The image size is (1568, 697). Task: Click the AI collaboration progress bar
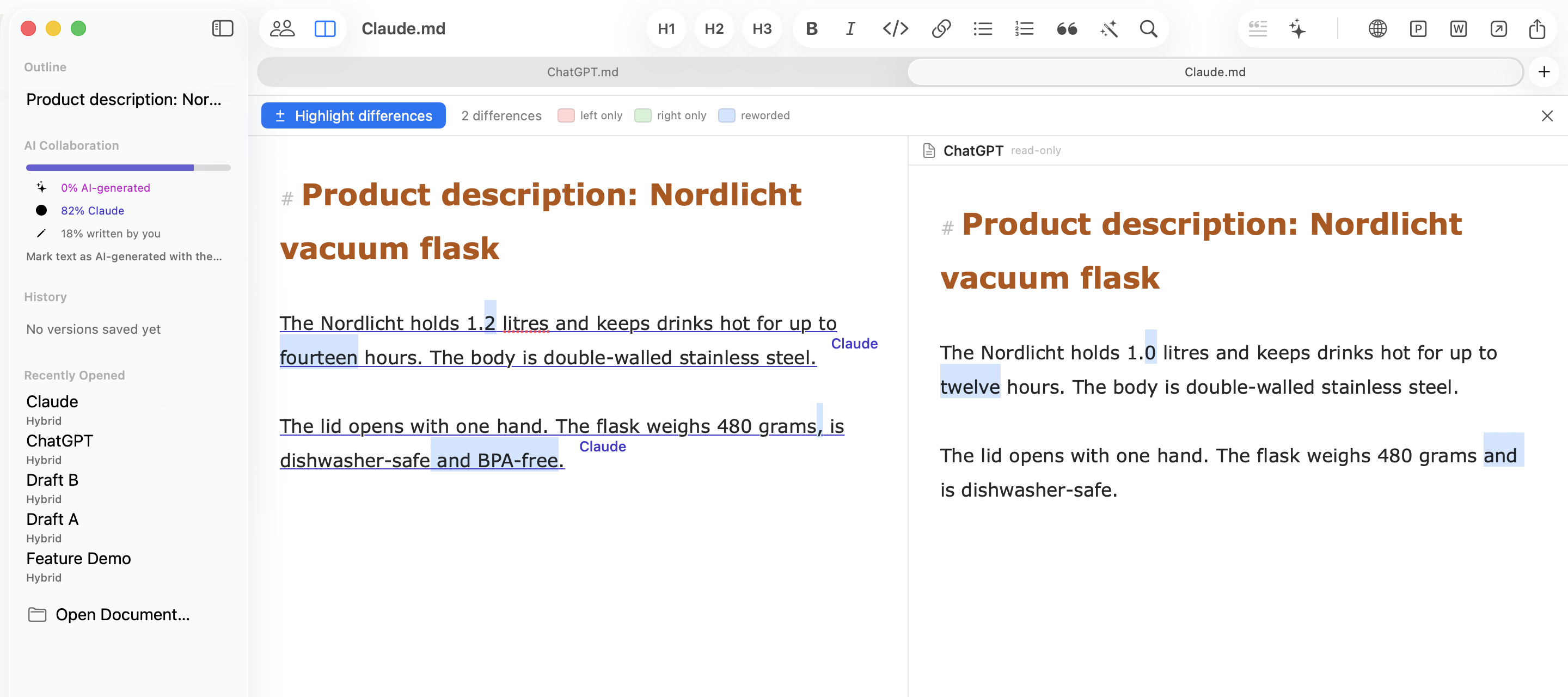point(128,167)
